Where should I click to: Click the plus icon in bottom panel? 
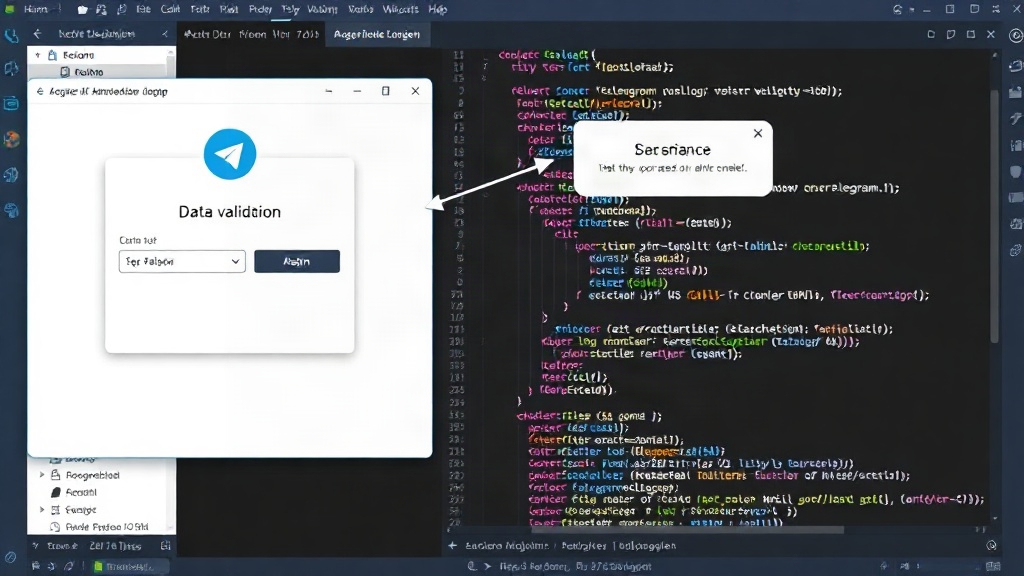coord(453,545)
